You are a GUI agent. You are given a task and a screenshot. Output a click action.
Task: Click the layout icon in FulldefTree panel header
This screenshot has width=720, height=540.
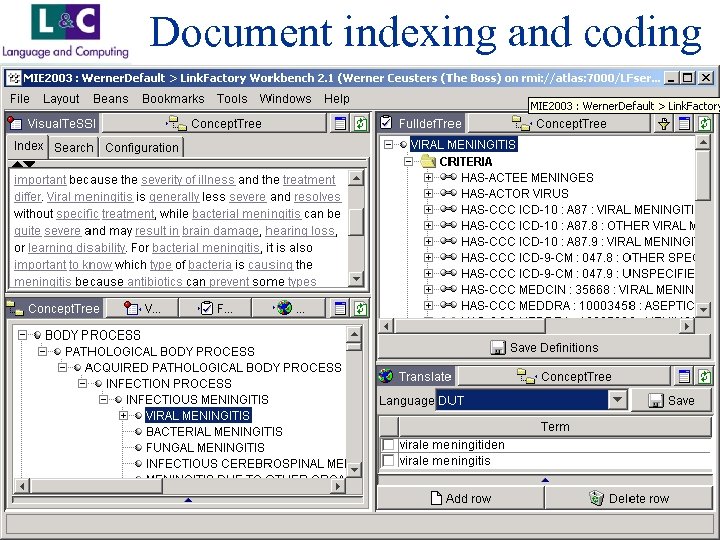(x=684, y=124)
